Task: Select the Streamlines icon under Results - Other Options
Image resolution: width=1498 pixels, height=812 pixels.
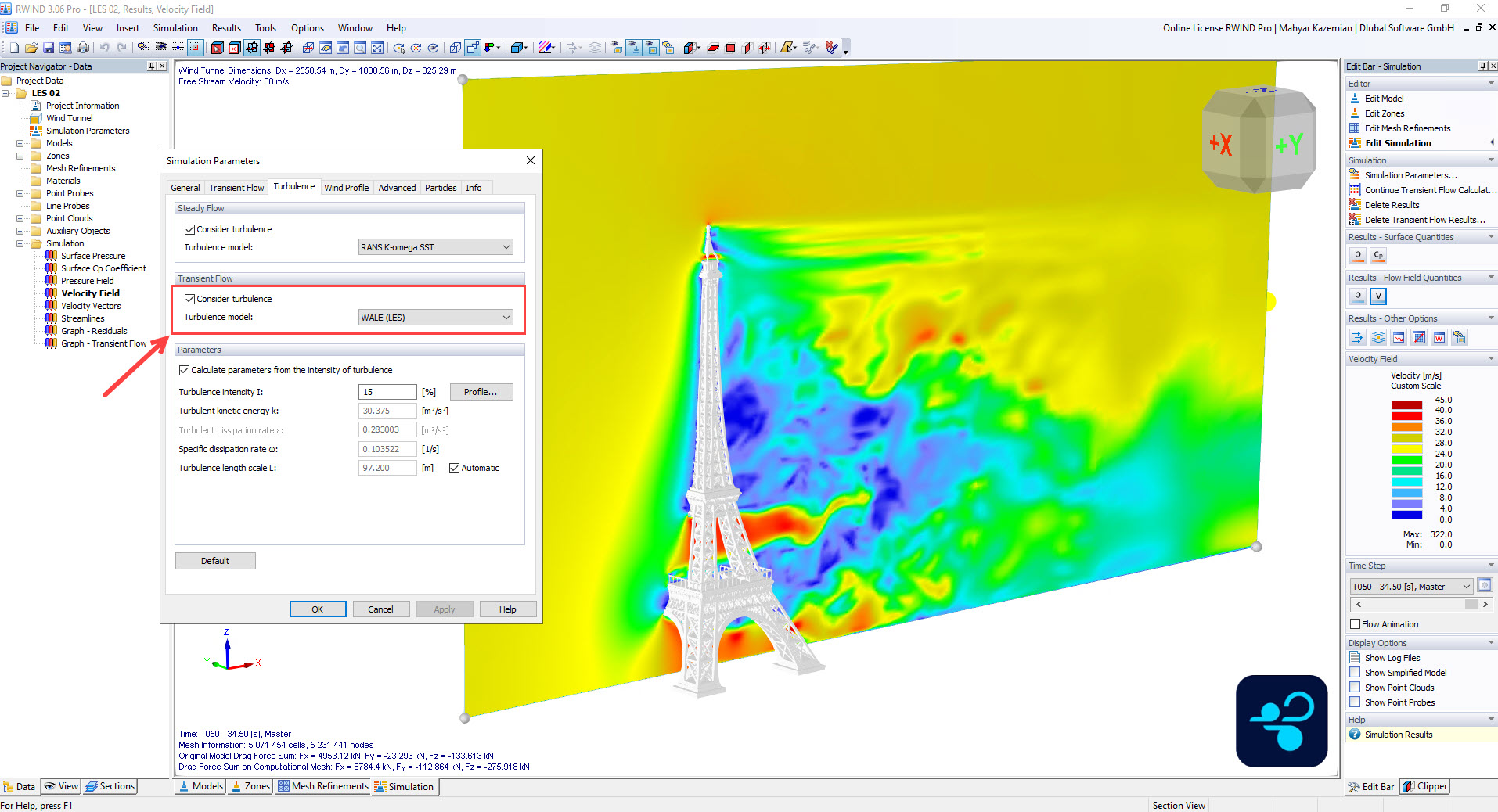Action: (1377, 337)
